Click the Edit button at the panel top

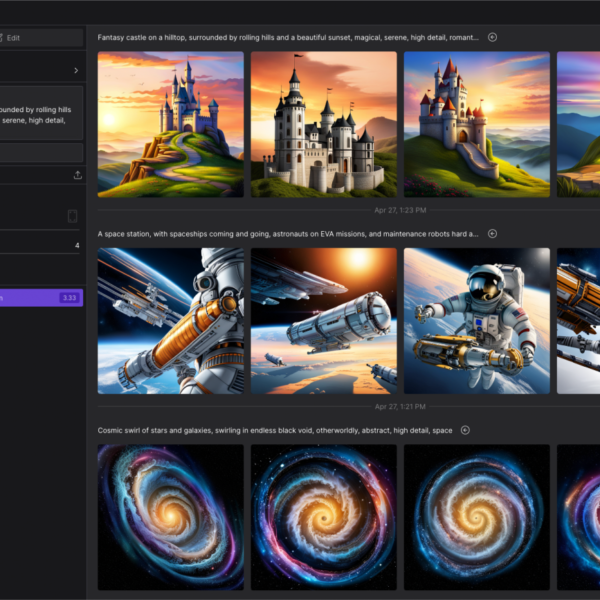point(40,38)
